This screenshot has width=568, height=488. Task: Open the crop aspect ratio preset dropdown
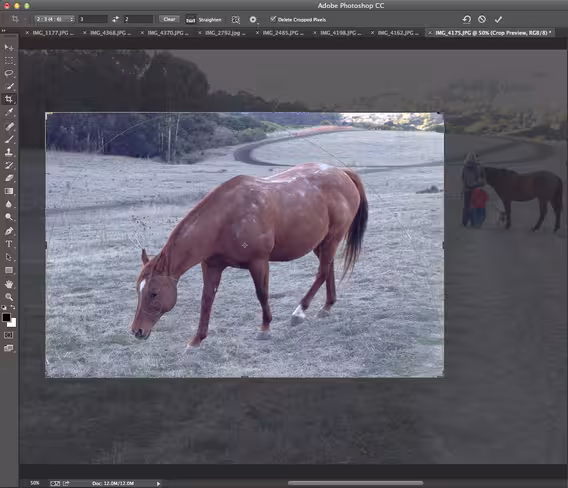[55, 19]
